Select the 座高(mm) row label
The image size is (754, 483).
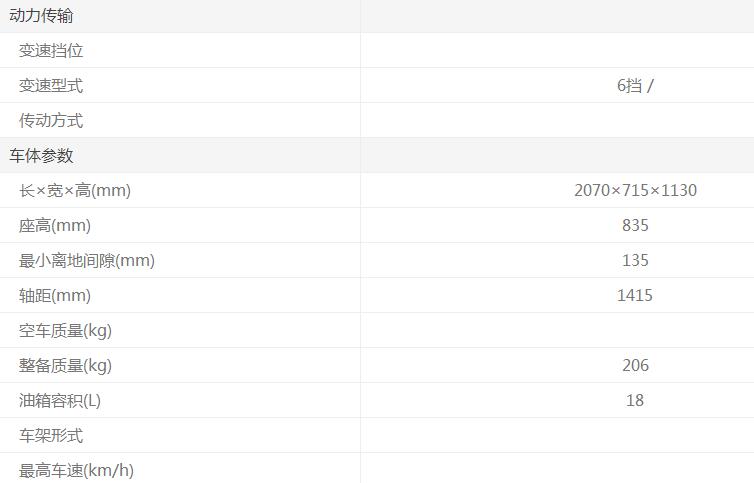click(55, 226)
